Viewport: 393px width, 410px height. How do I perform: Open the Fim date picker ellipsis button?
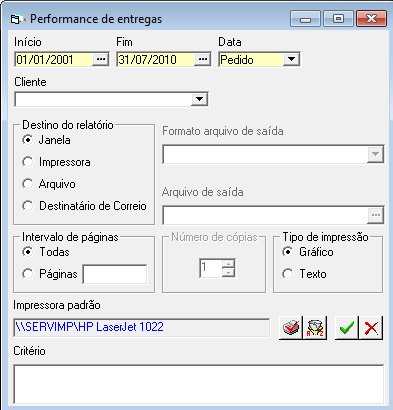(x=202, y=60)
